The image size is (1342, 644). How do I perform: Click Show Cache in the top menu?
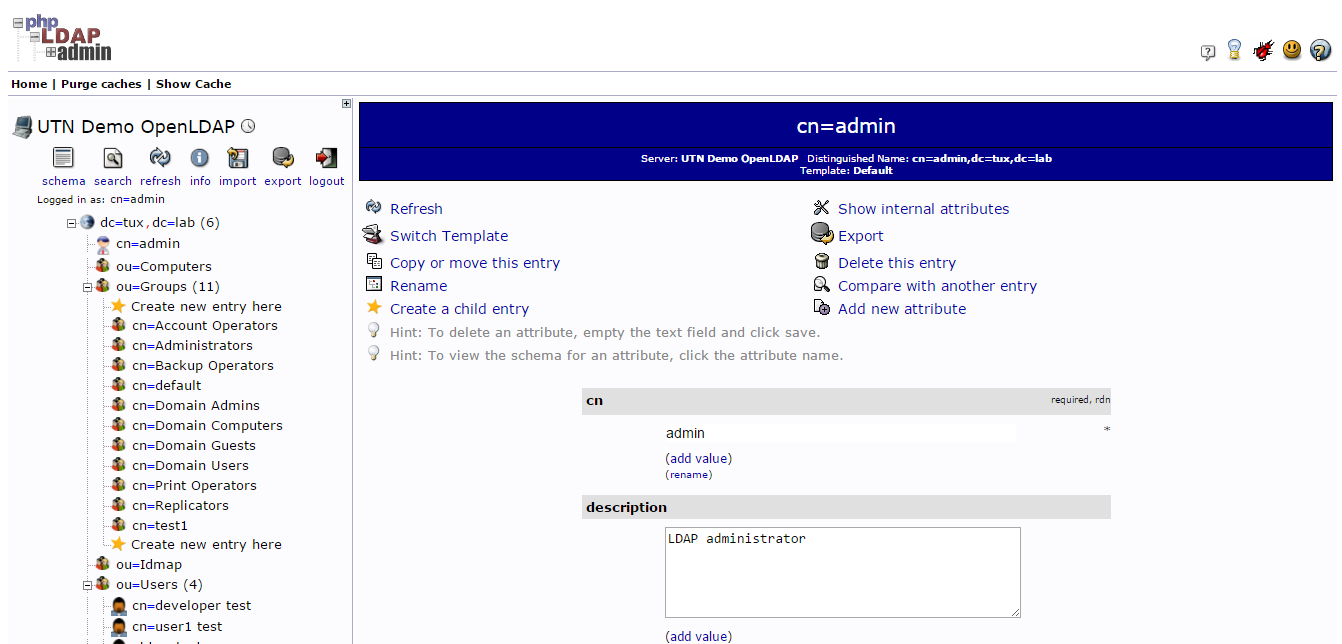[x=193, y=84]
